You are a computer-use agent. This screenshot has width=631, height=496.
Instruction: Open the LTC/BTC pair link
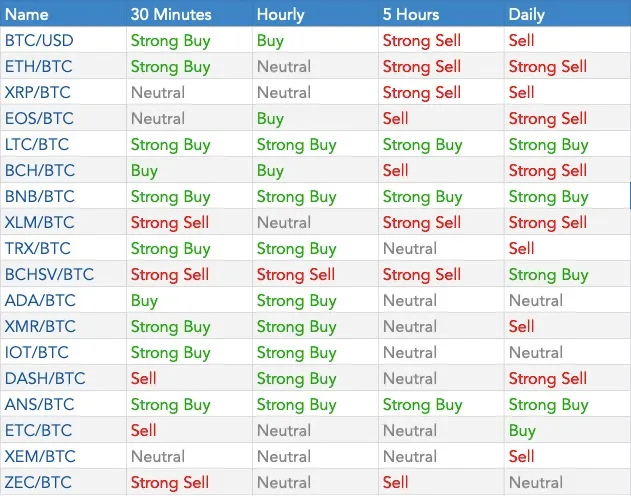point(37,144)
